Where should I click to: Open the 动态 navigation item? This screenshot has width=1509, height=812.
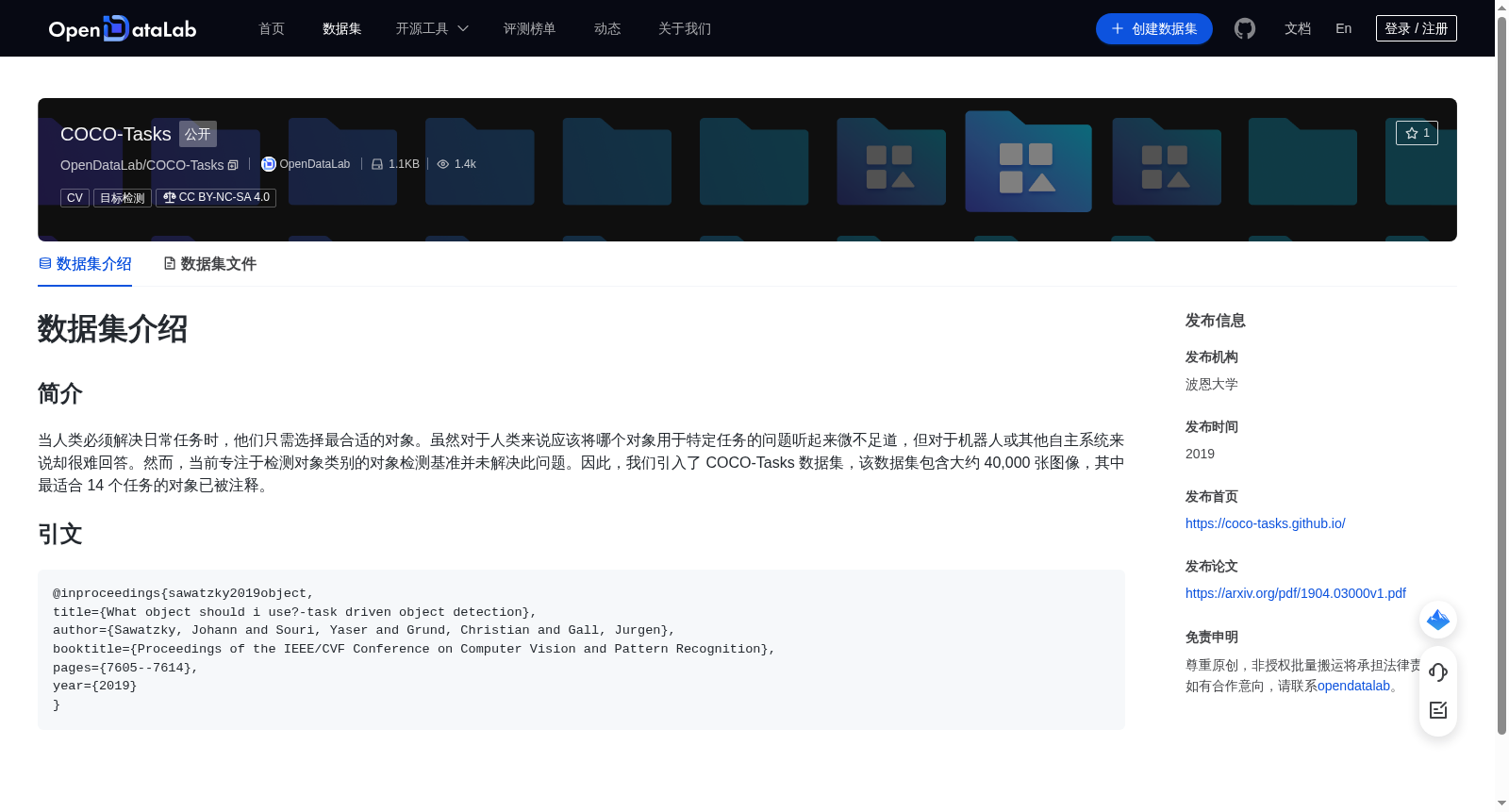point(607,28)
